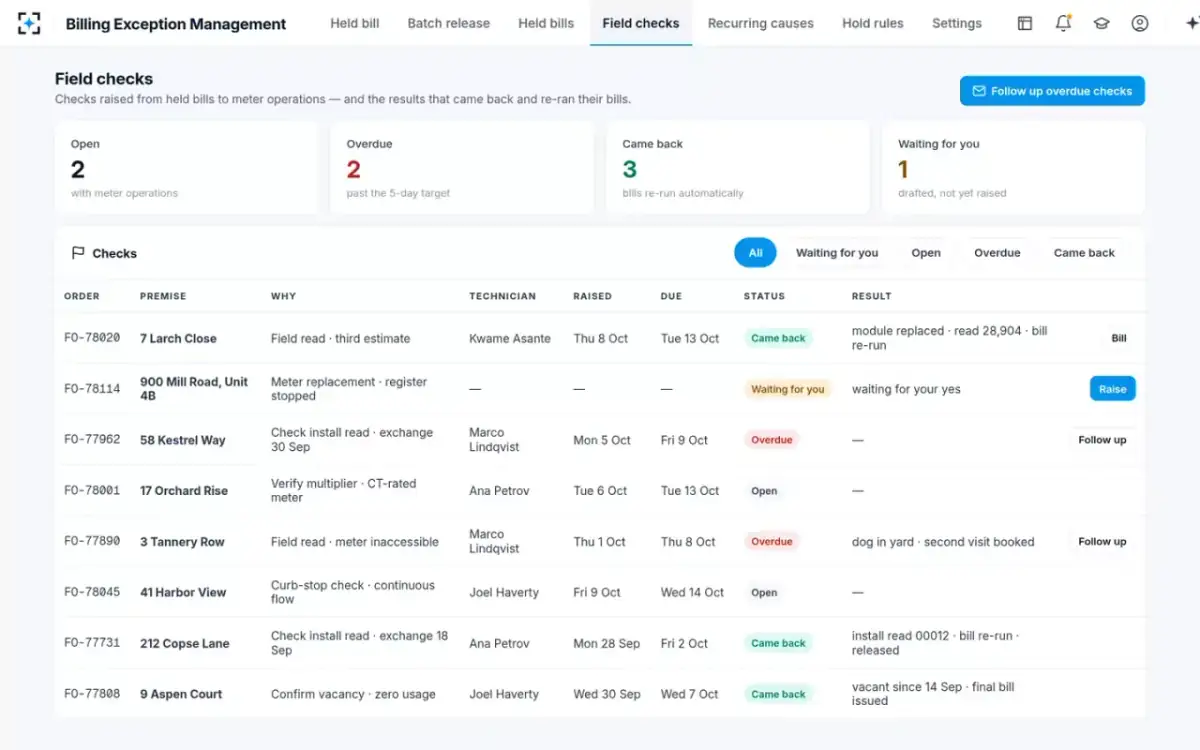Image resolution: width=1200 pixels, height=750 pixels.
Task: Open the Hold rules tab
Action: [873, 23]
